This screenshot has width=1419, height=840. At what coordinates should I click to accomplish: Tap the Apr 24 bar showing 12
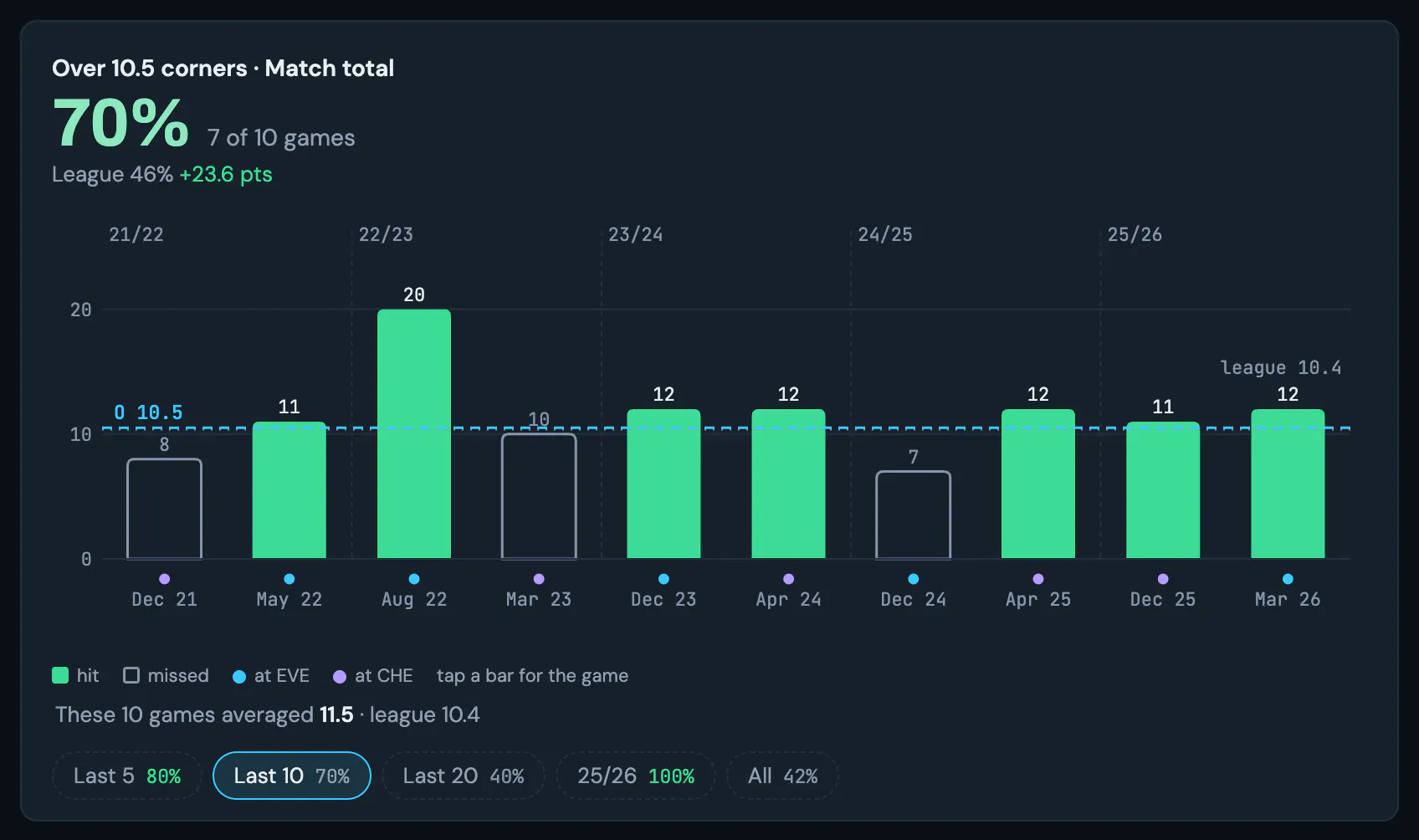[x=788, y=484]
